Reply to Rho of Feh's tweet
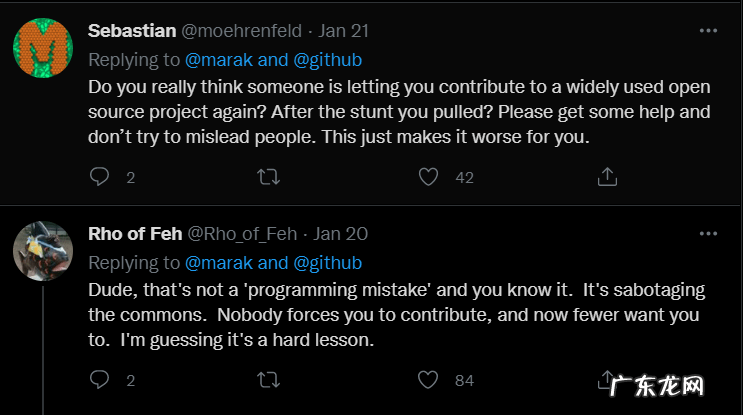743x415 pixels. point(100,380)
